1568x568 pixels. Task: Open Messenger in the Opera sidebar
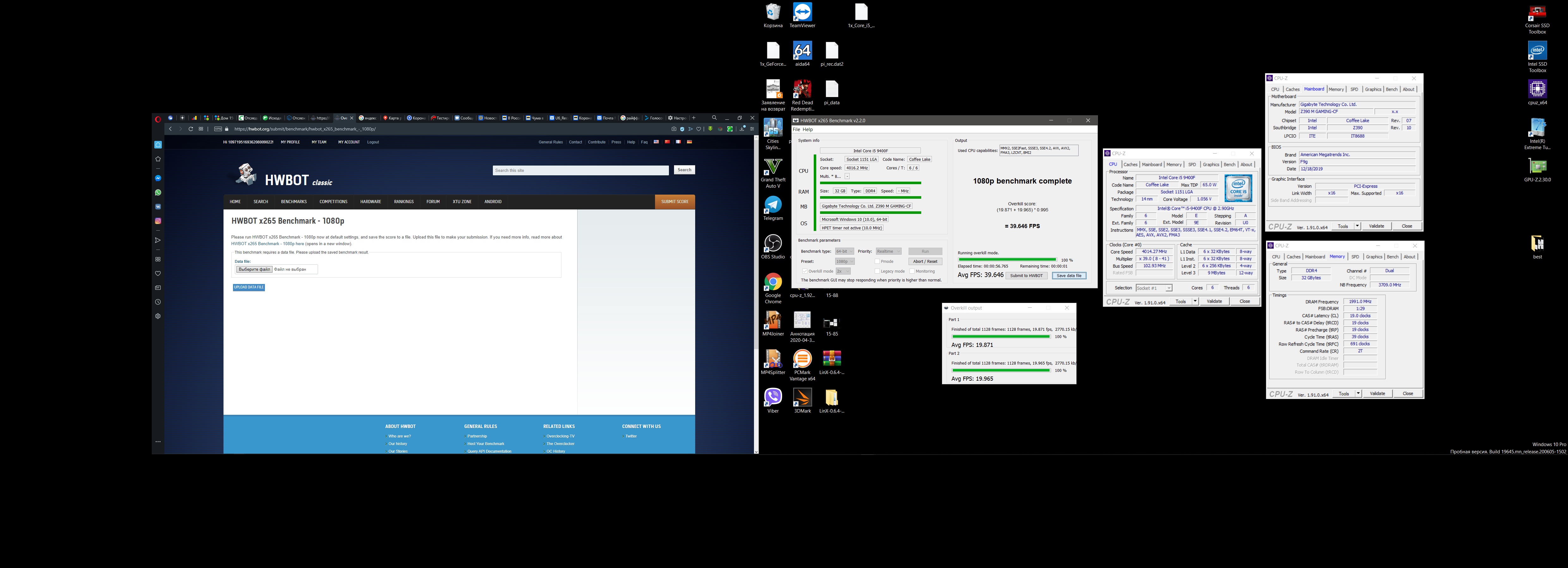[x=158, y=178]
